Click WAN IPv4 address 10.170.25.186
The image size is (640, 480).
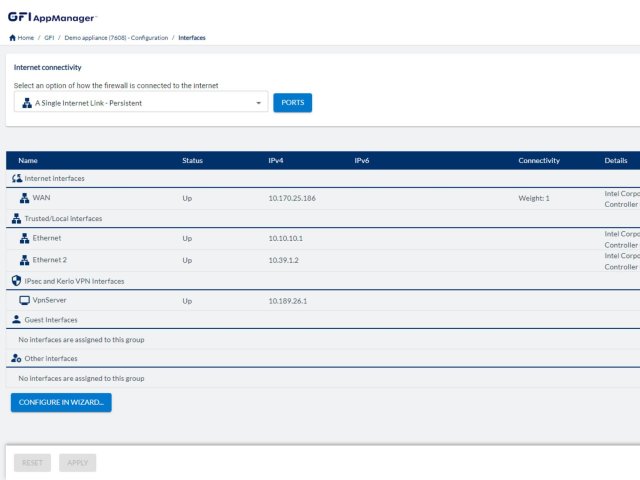tap(292, 198)
